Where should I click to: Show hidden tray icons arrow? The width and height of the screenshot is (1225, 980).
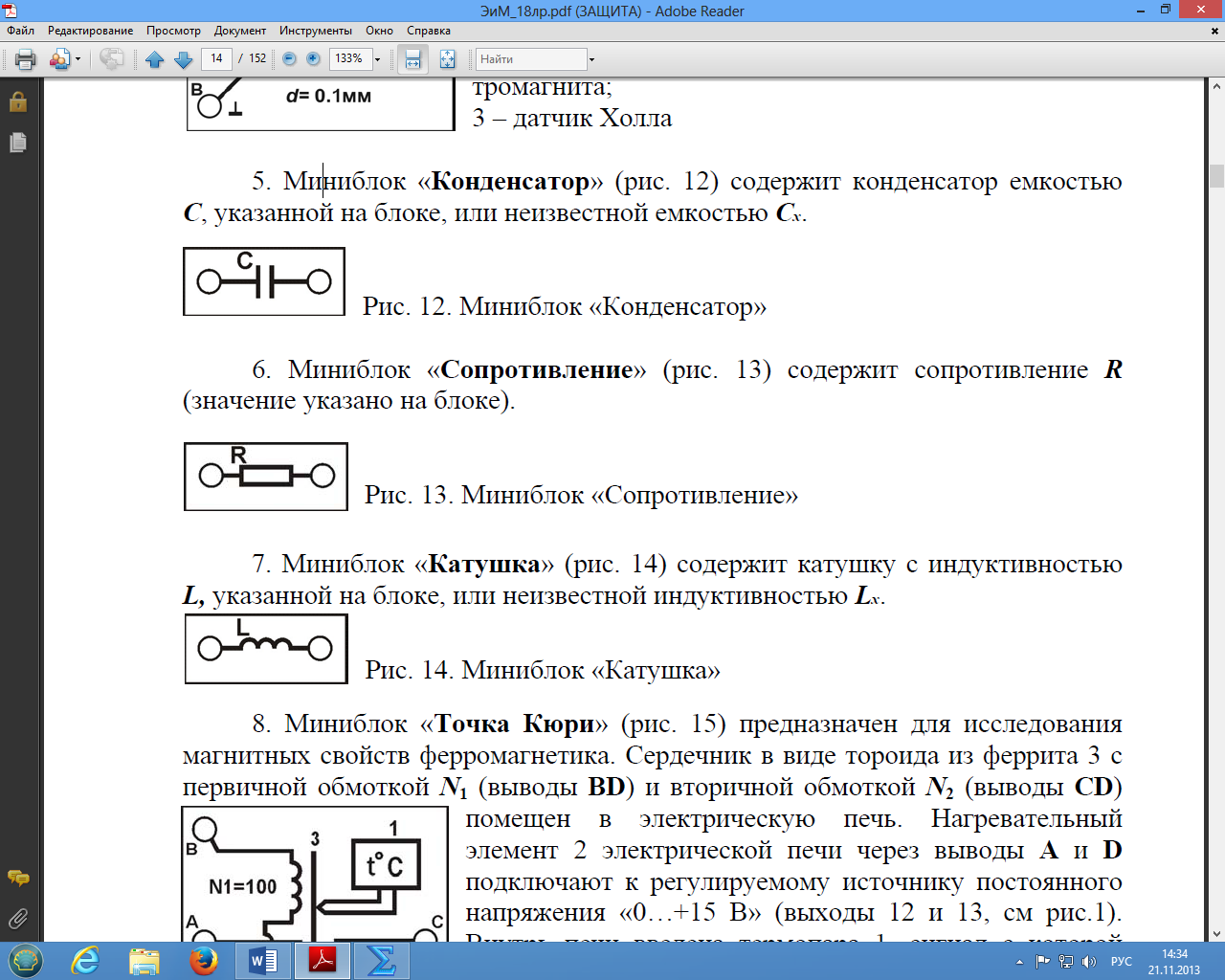1019,962
